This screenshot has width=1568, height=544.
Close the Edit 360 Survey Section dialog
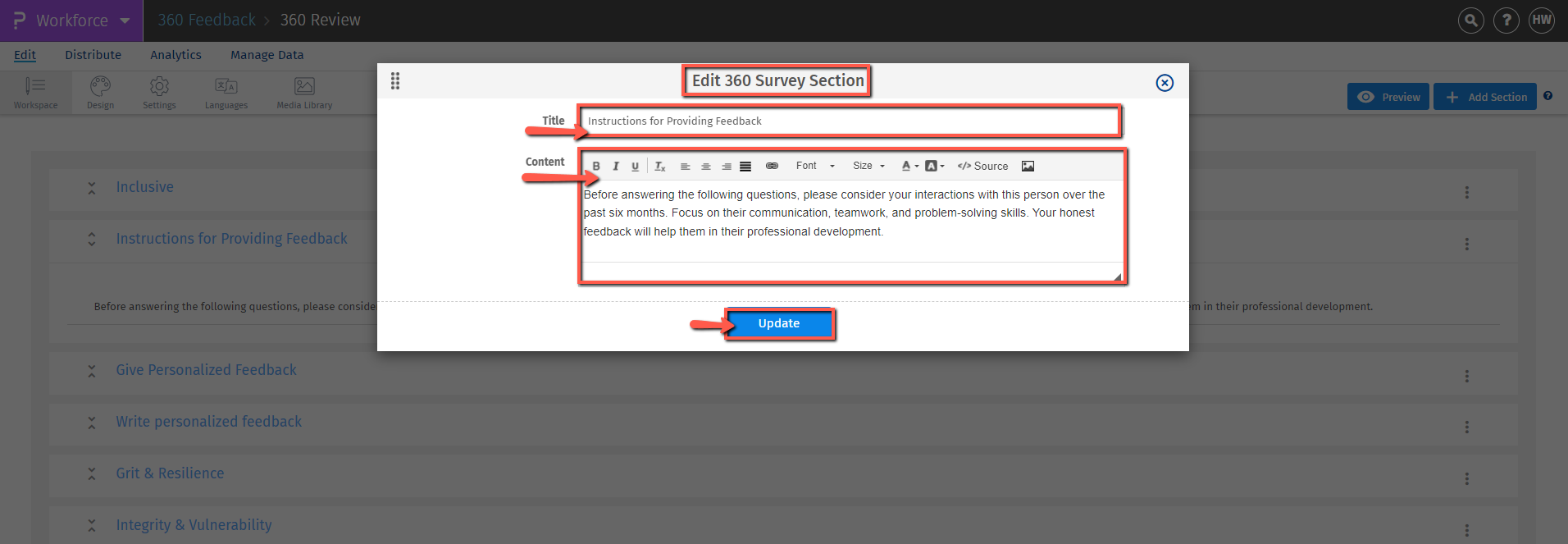pos(1165,83)
